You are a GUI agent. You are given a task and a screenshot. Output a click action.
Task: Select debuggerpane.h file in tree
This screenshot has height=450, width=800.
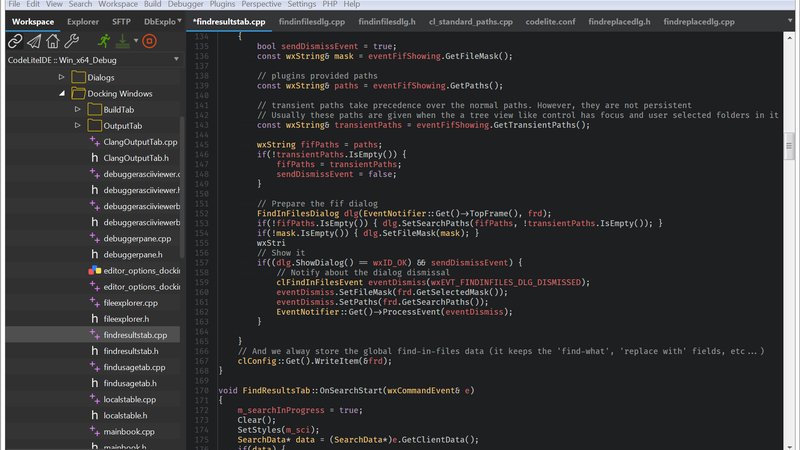(132, 254)
